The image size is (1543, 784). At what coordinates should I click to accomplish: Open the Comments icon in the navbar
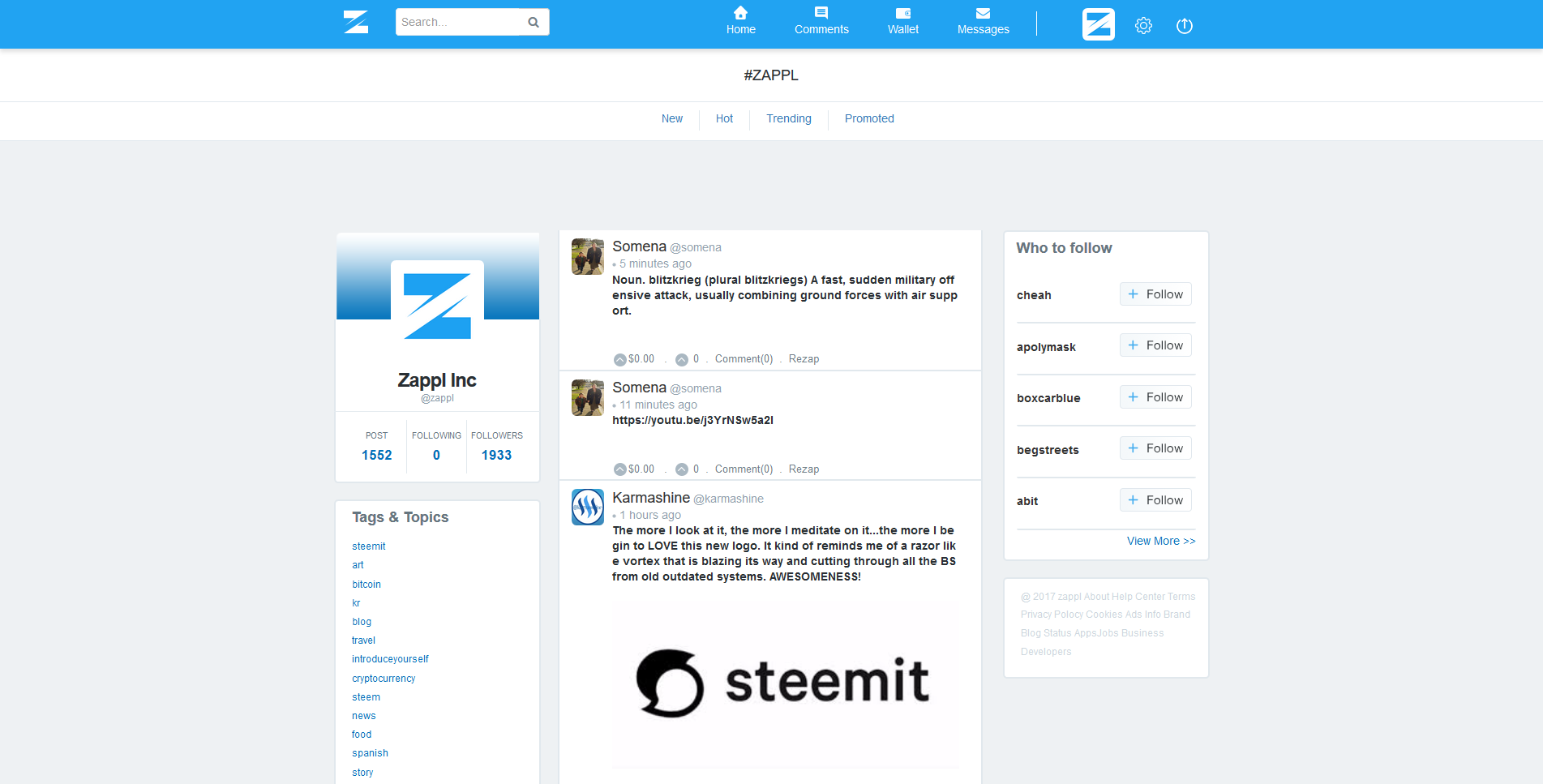pos(821,13)
